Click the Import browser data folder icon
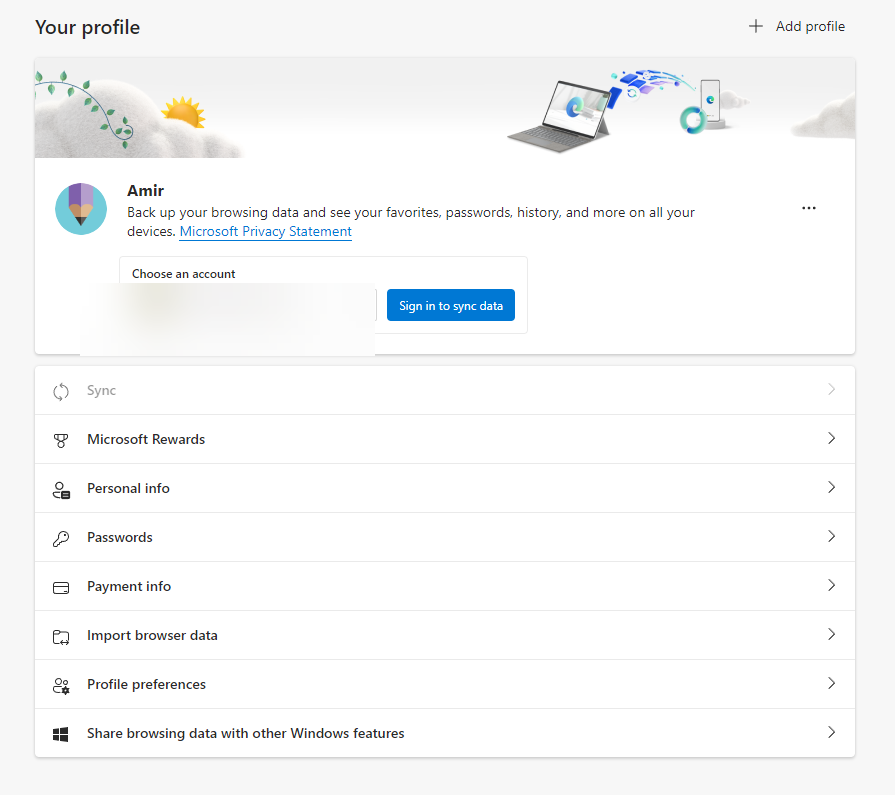This screenshot has width=895, height=795. 61,636
